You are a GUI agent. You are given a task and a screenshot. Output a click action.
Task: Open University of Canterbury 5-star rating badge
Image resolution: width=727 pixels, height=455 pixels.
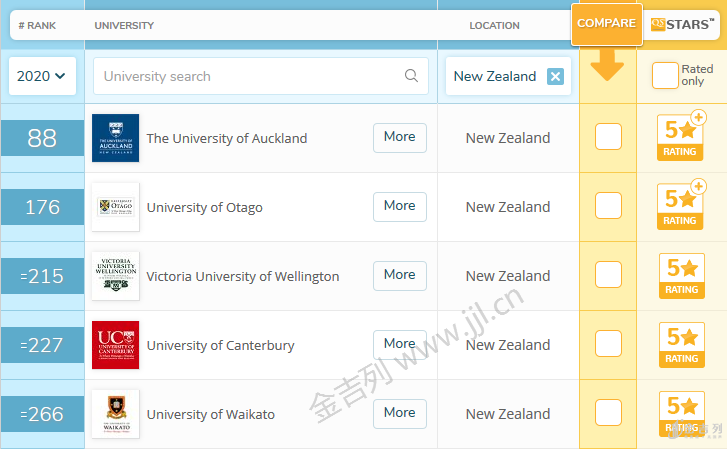point(682,345)
